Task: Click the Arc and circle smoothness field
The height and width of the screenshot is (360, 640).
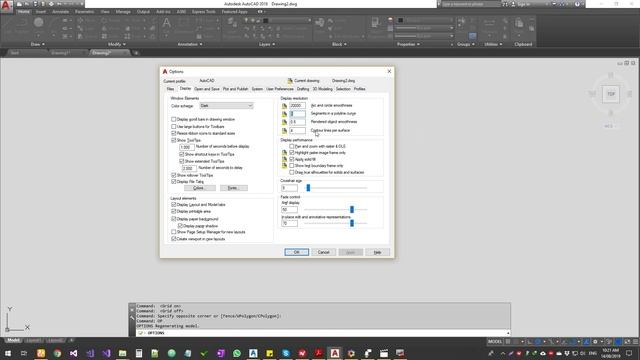Action: tap(297, 106)
